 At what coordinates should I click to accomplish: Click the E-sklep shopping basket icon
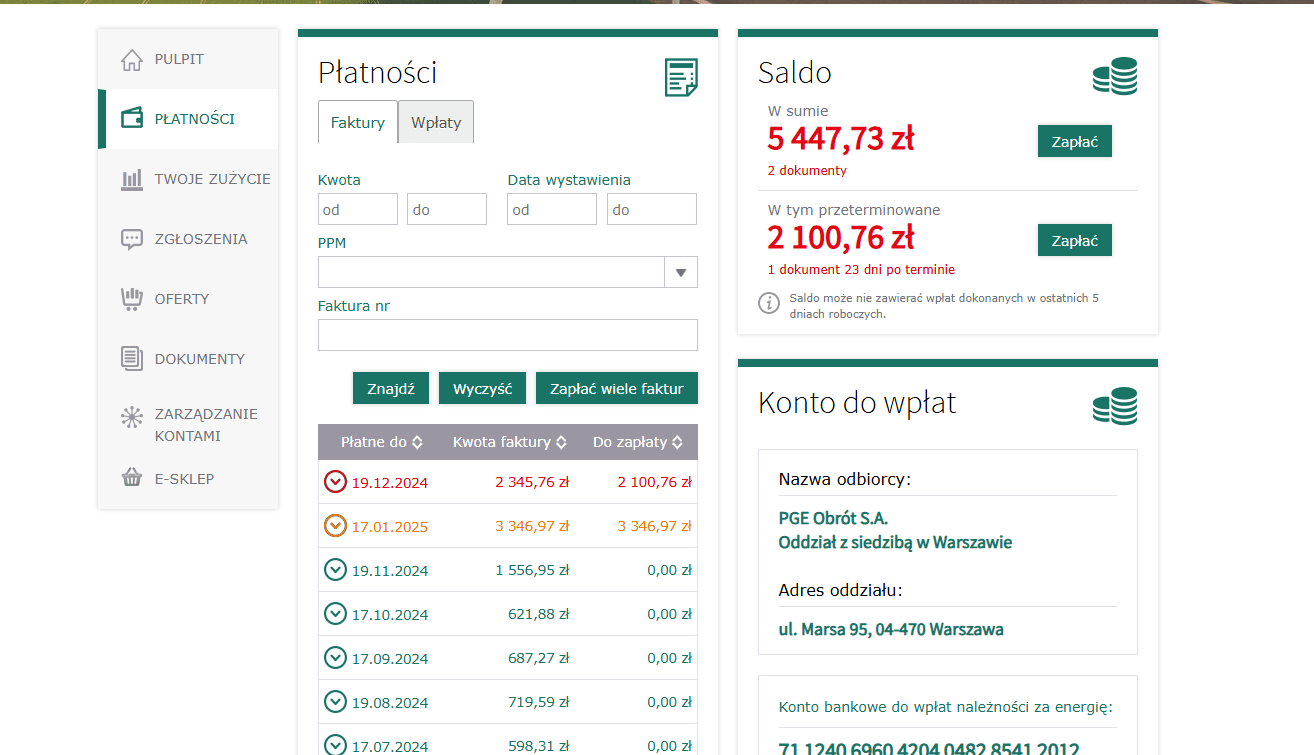pyautogui.click(x=132, y=478)
